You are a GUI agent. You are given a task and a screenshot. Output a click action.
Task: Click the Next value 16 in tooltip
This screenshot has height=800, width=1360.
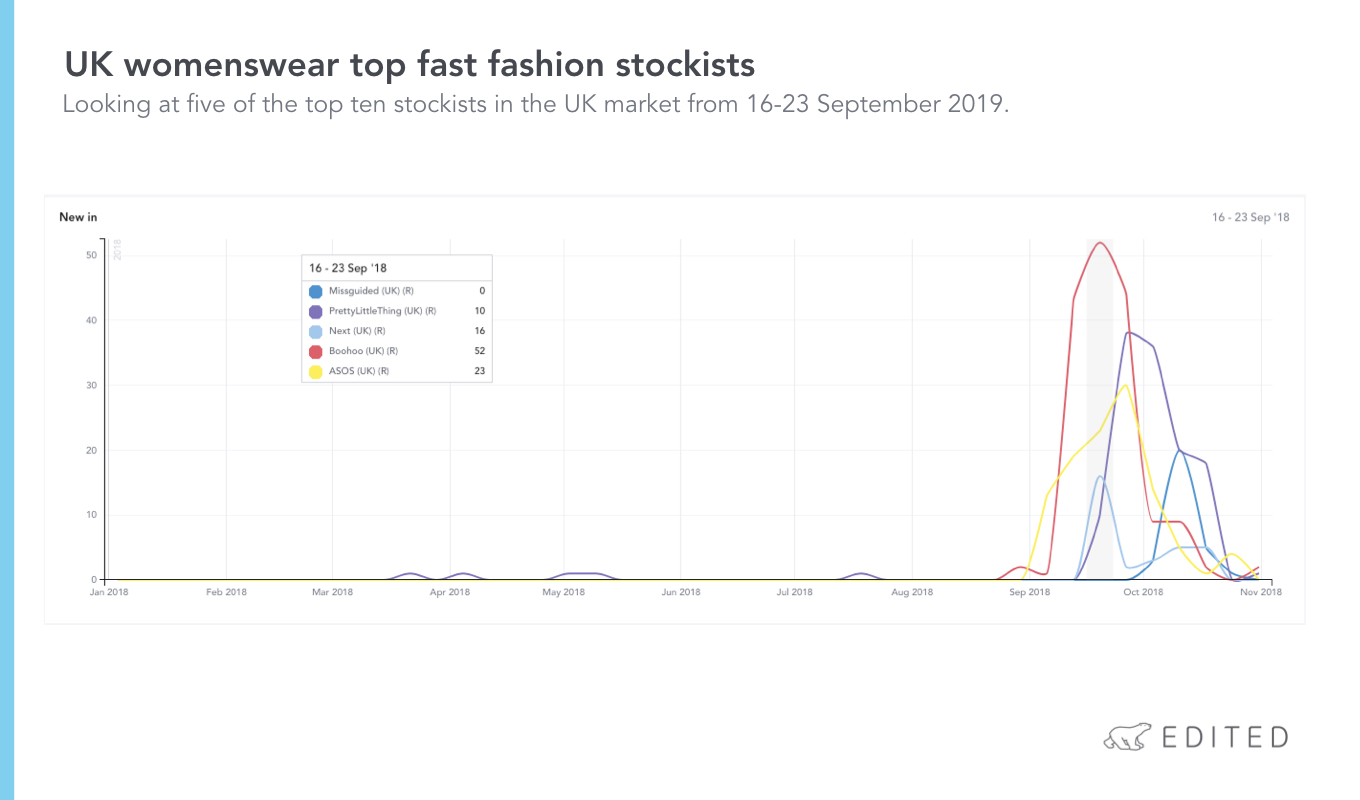point(479,331)
